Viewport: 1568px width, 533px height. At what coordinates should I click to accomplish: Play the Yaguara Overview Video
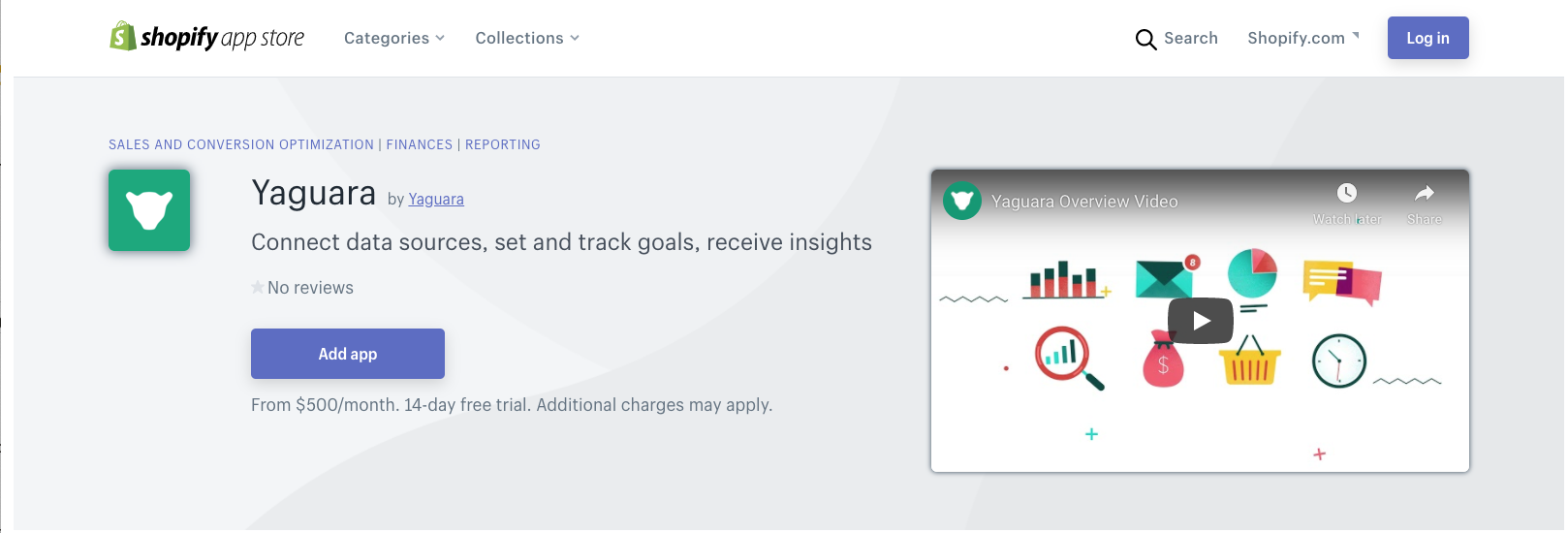(x=1200, y=321)
